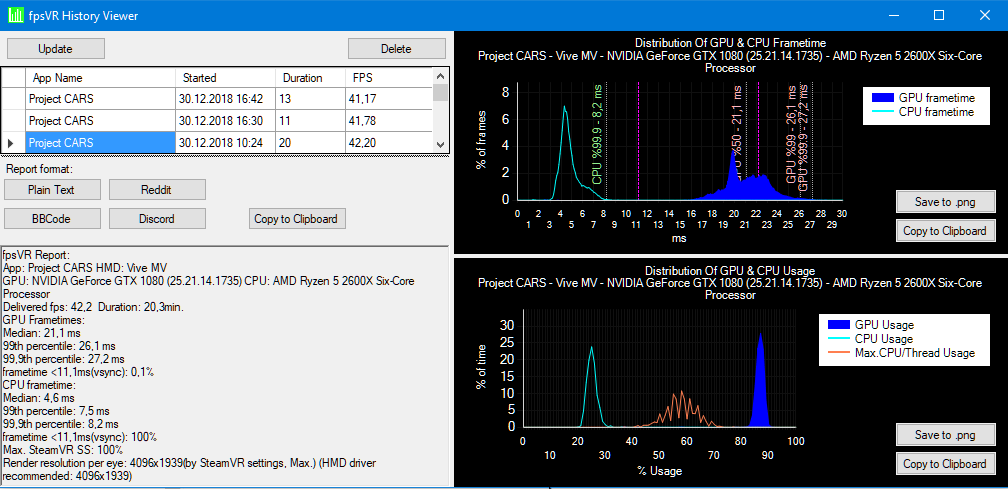1008x489 pixels.
Task: Click the duration cell showing 11
Action: click(x=311, y=121)
